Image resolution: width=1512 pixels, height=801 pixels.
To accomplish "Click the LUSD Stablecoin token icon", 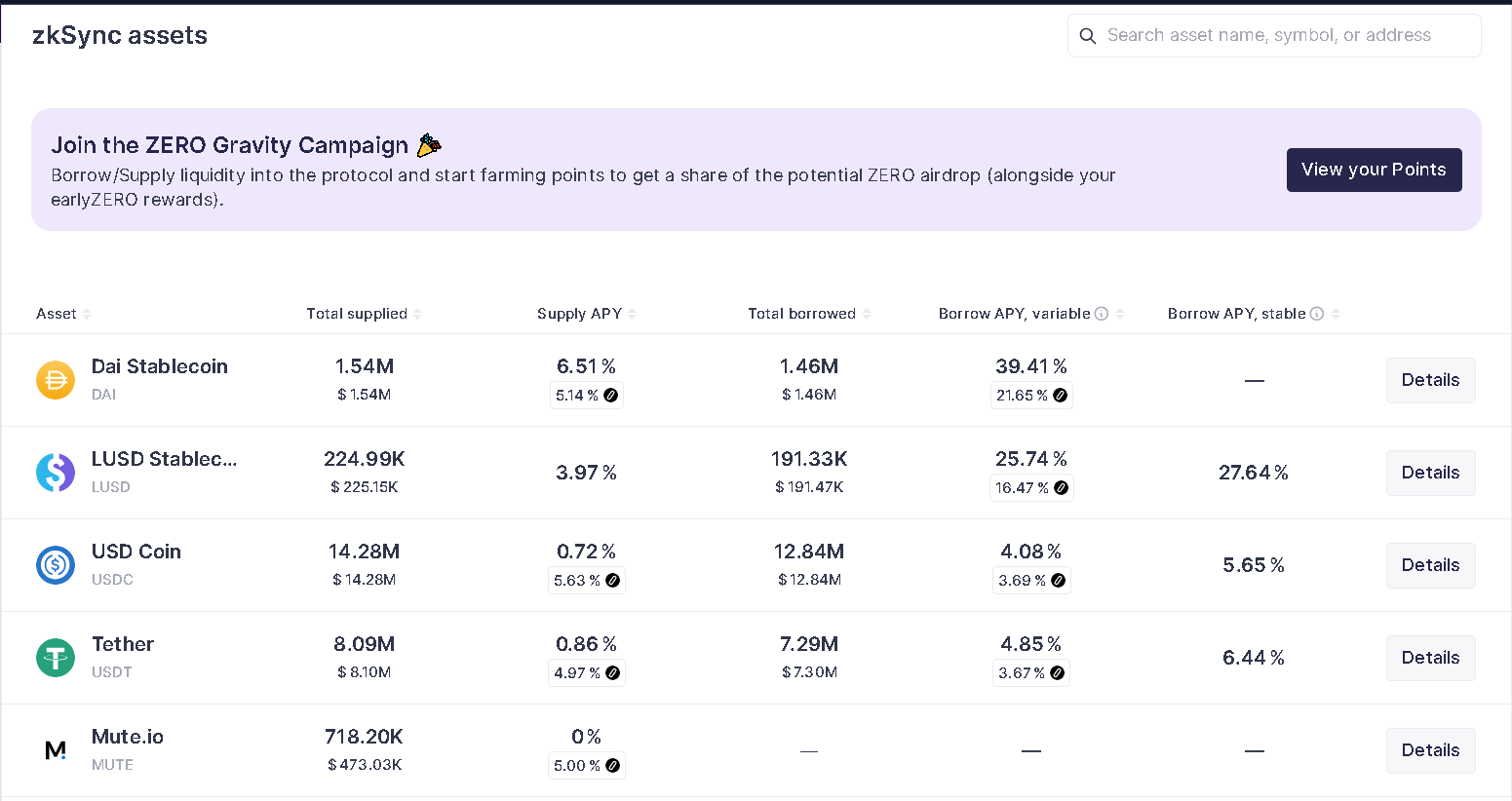I will pos(56,473).
